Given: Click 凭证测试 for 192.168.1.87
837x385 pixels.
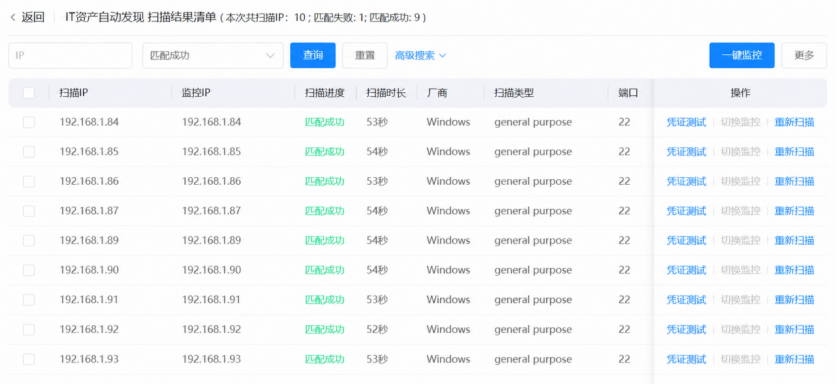Looking at the screenshot, I should pyautogui.click(x=686, y=211).
